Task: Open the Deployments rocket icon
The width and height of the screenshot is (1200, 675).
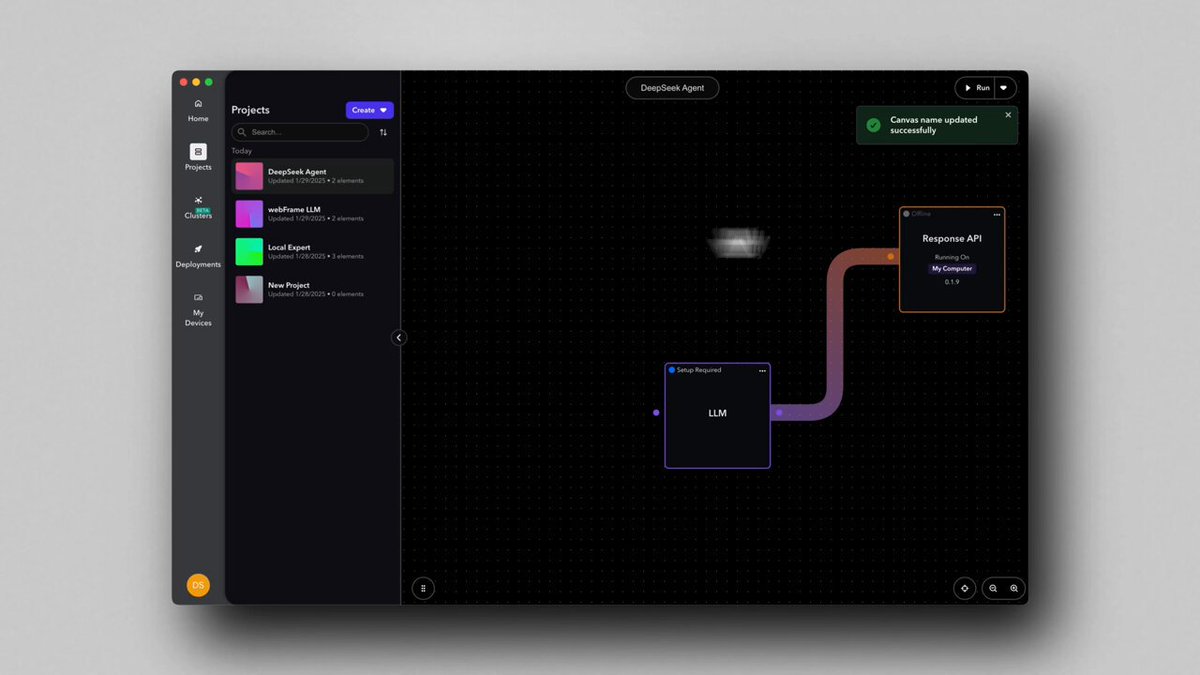Action: [198, 249]
